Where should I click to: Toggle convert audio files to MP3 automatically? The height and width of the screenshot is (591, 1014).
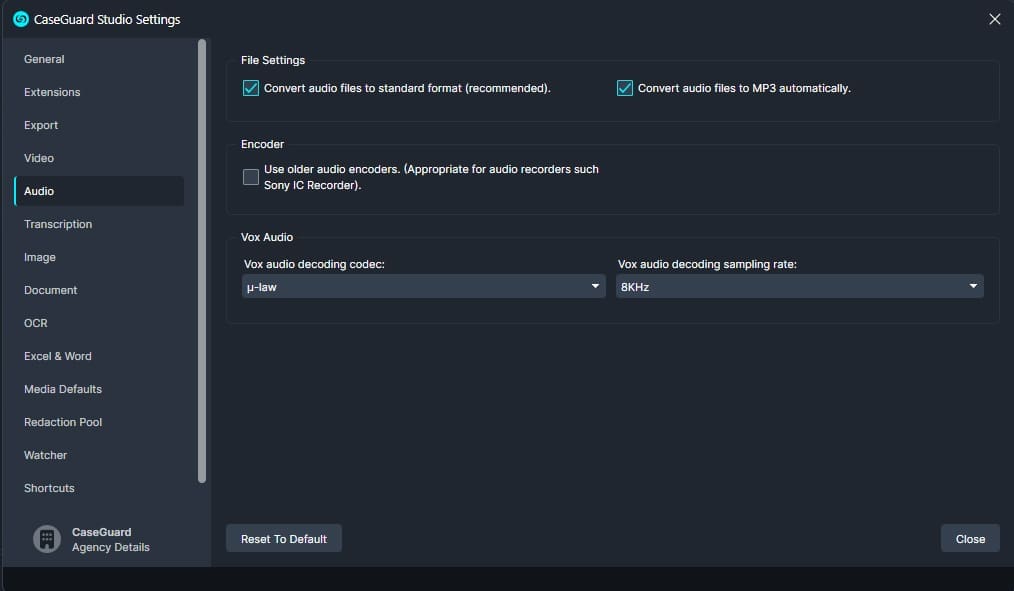point(625,88)
